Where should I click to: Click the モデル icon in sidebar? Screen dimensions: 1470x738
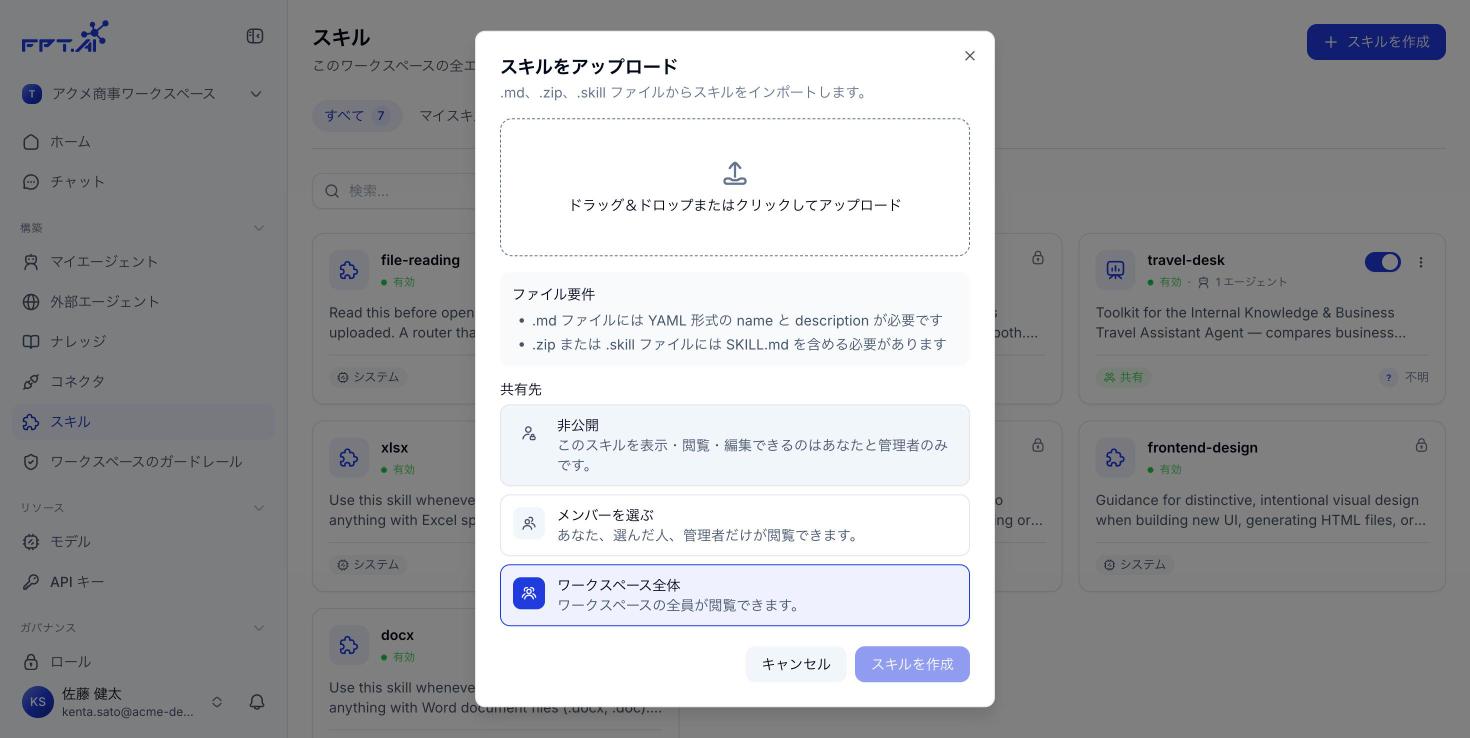pos(31,542)
